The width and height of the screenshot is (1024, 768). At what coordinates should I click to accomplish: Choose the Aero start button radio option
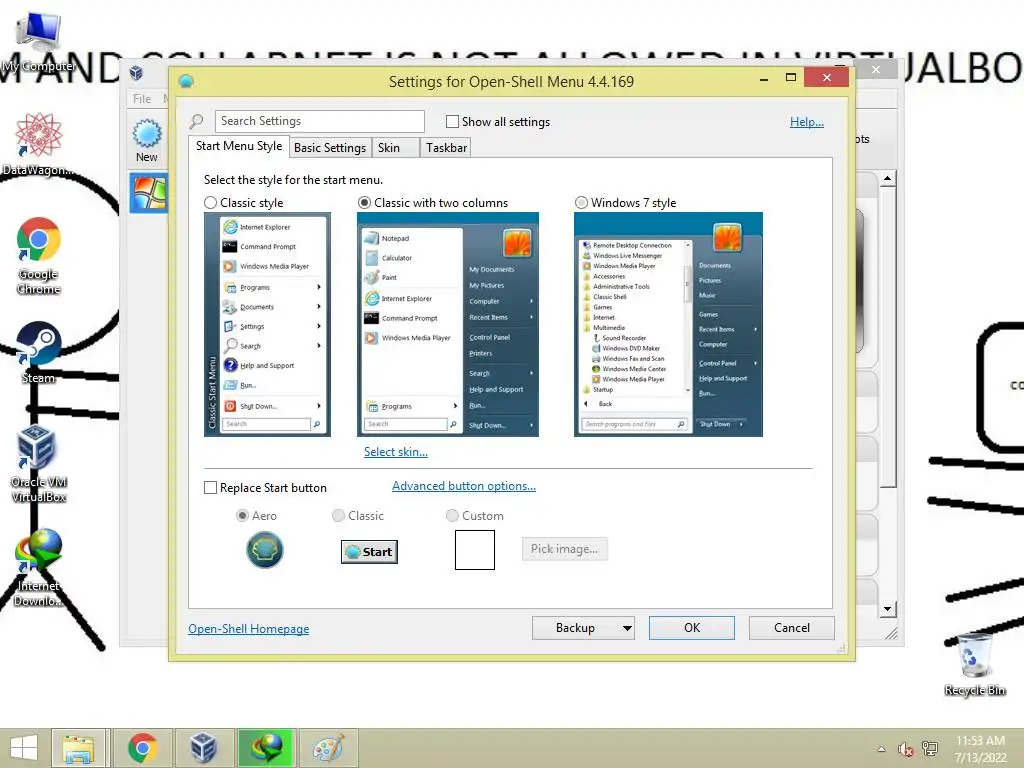tap(242, 516)
